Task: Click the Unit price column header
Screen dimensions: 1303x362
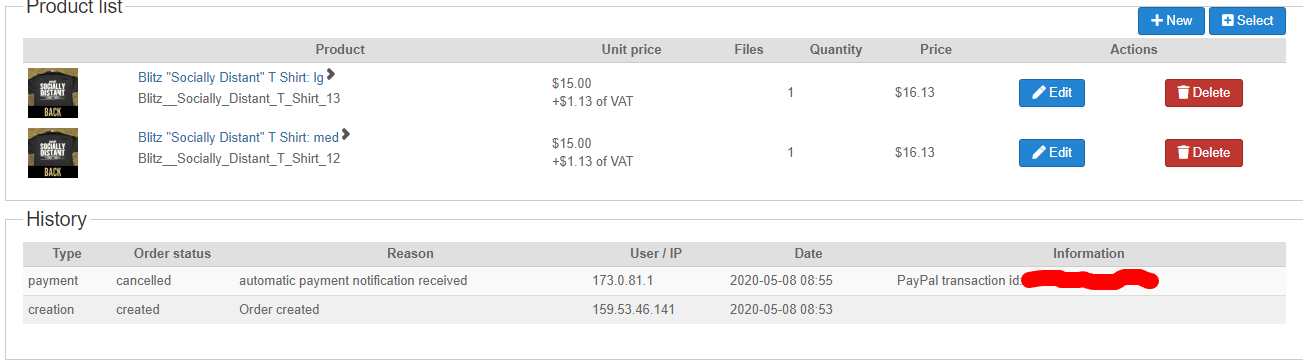Action: click(x=631, y=50)
